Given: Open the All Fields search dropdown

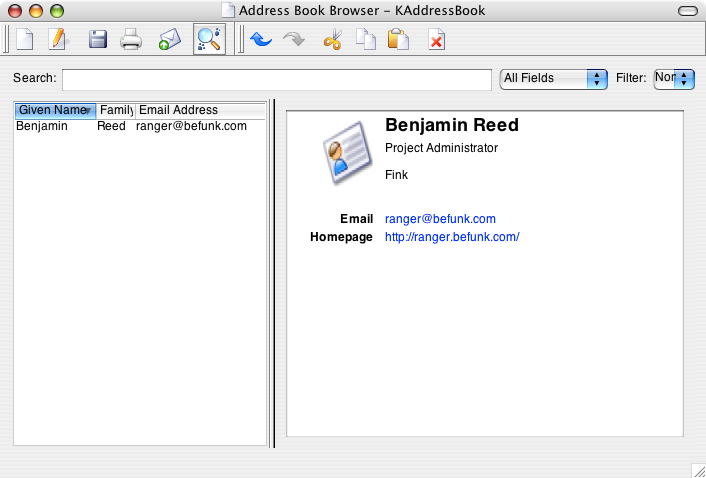Looking at the screenshot, I should click(x=553, y=79).
